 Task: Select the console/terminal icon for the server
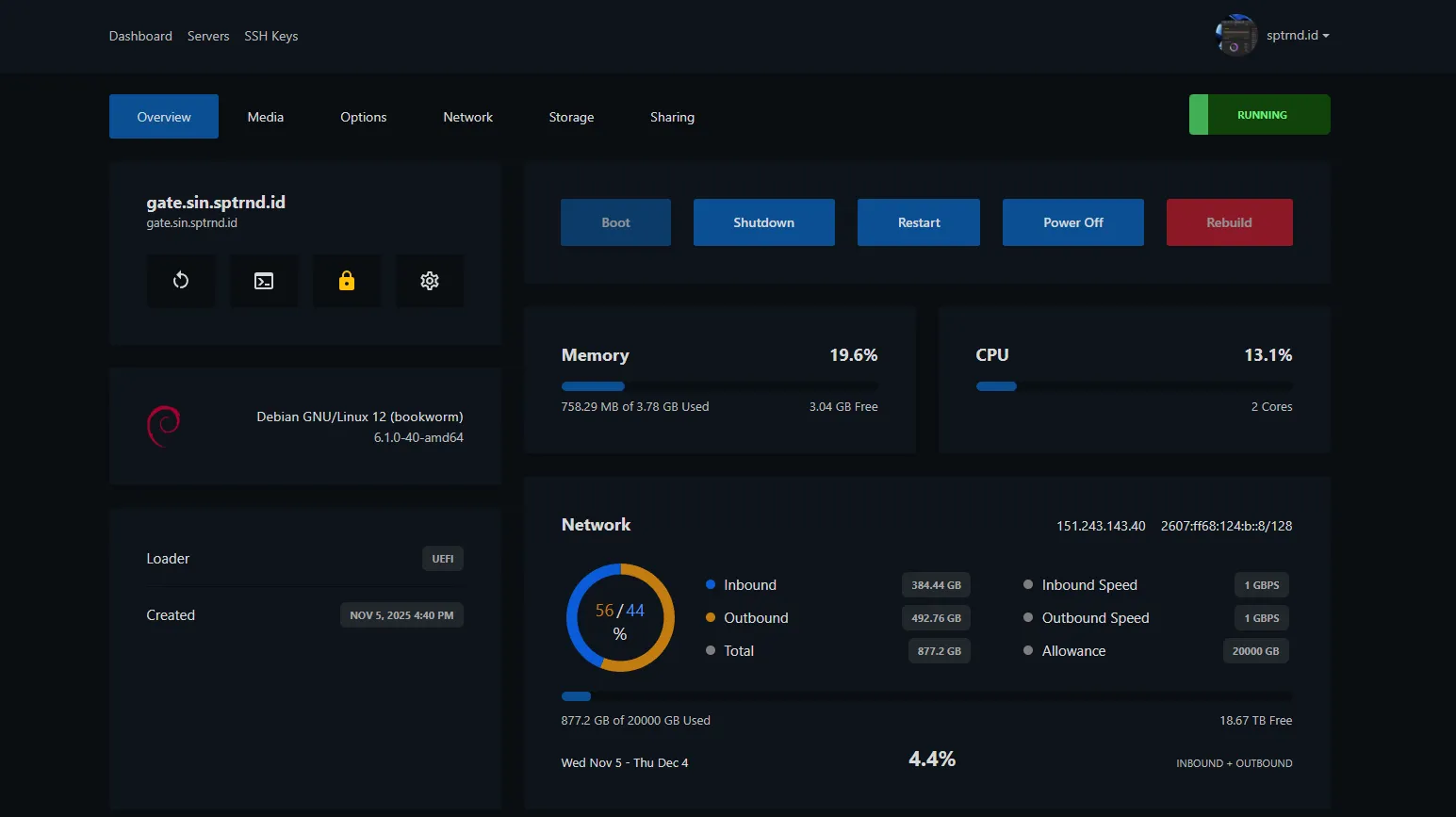tap(264, 280)
